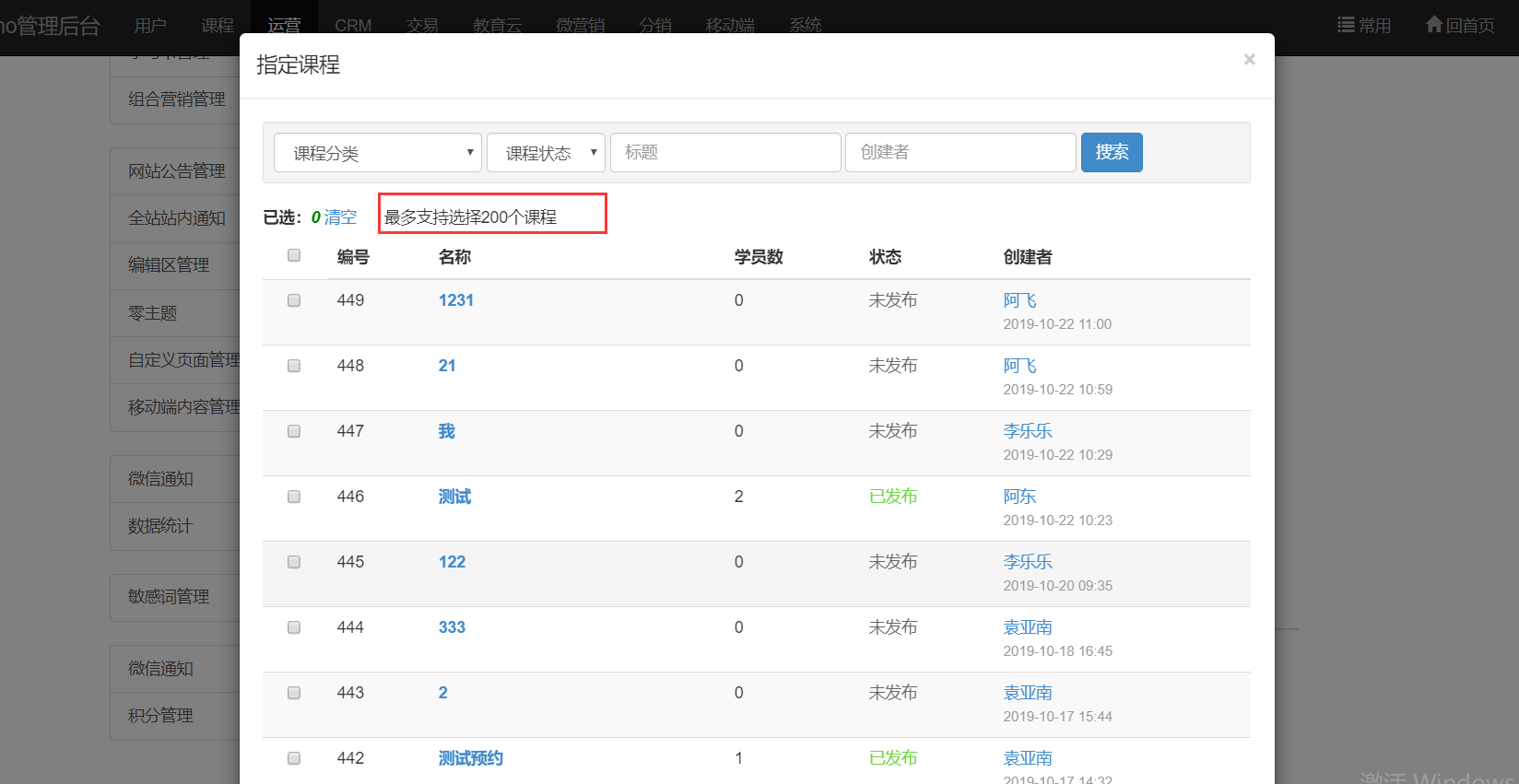This screenshot has height=784, width=1519.
Task: Click 清空 to clear selection
Action: 340,217
